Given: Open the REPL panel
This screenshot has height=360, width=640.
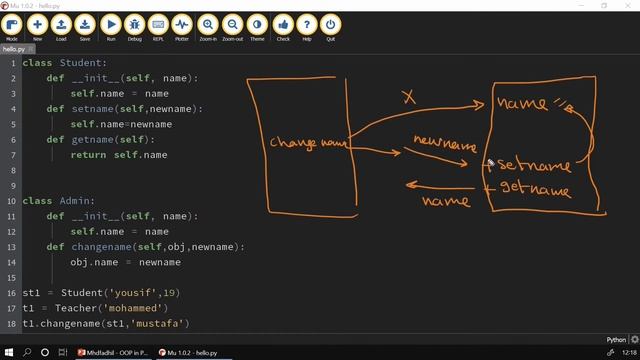Looking at the screenshot, I should [x=158, y=28].
